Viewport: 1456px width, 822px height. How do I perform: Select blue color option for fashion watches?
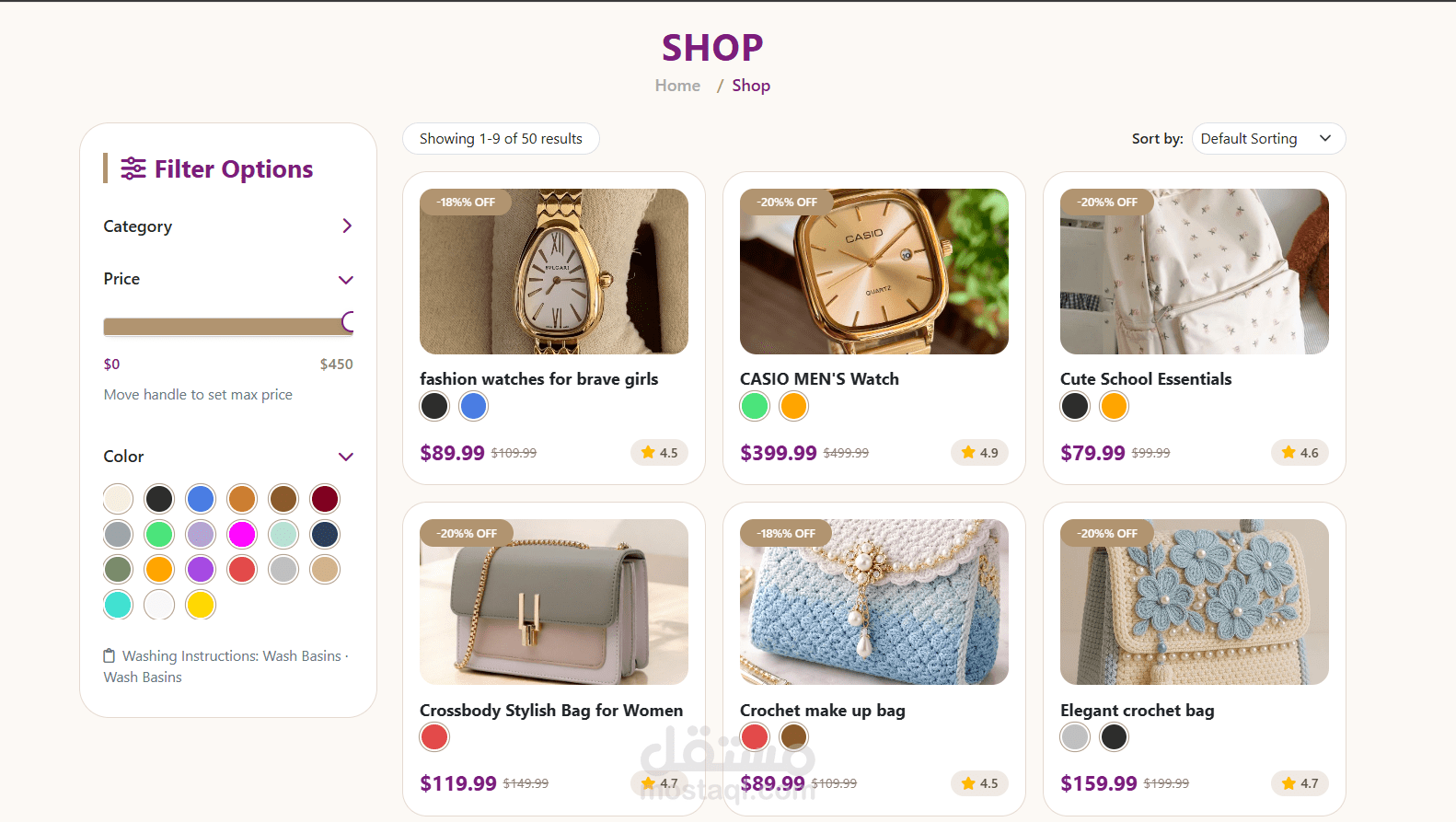[x=474, y=406]
